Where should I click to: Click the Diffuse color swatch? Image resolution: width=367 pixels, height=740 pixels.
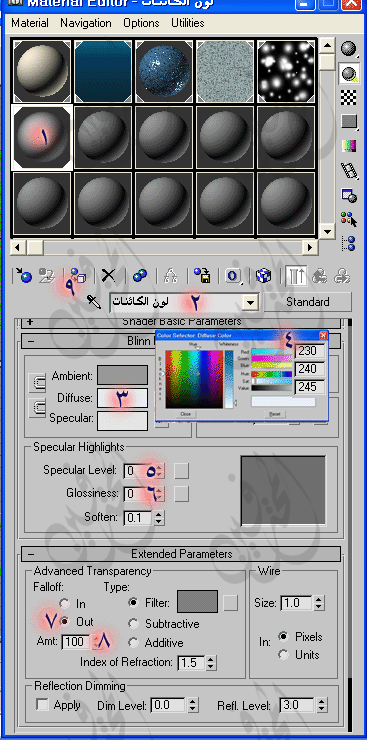[x=122, y=398]
